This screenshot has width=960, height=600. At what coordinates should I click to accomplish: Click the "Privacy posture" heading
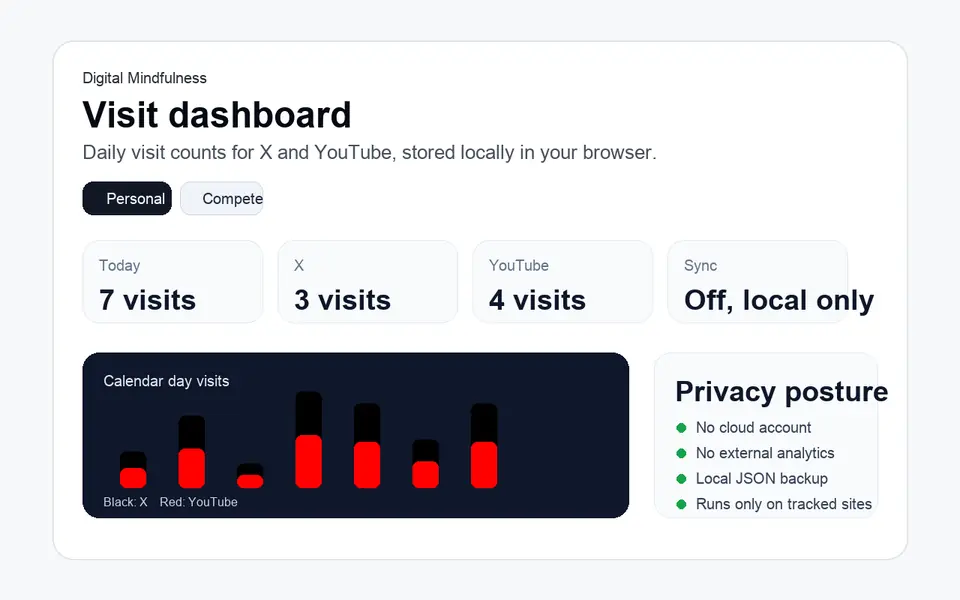pyautogui.click(x=782, y=392)
